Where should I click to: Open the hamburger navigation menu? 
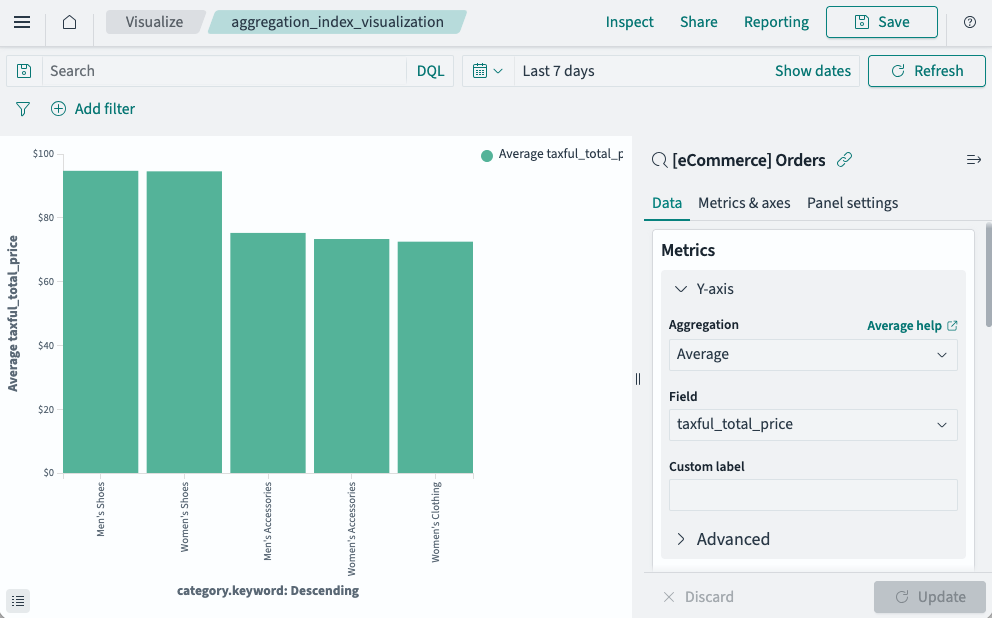click(22, 22)
